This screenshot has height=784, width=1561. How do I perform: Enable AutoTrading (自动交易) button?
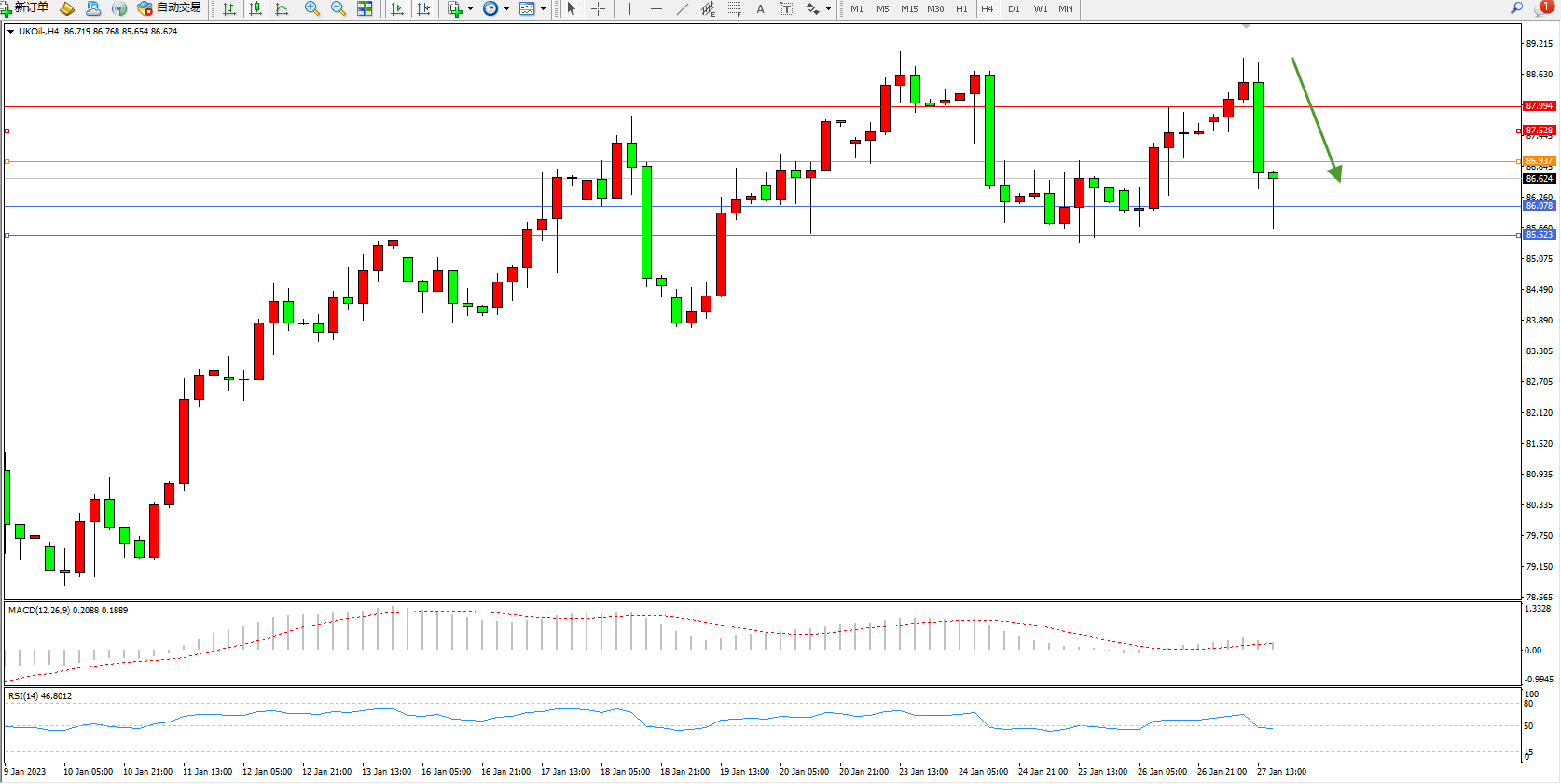[x=169, y=8]
